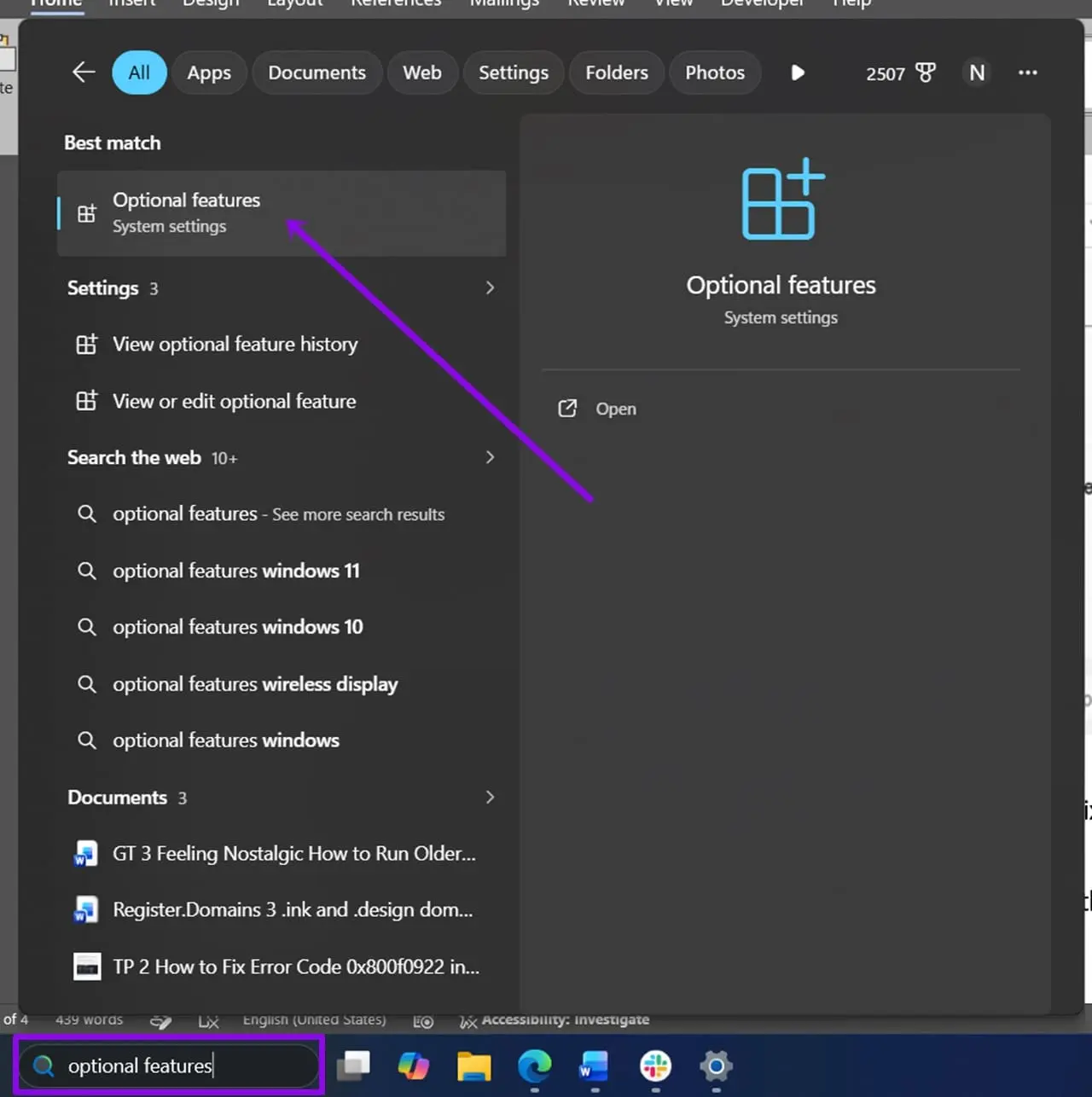Image resolution: width=1092 pixels, height=1097 pixels.
Task: Select 'optional features - See more search results'
Action: pyautogui.click(x=282, y=514)
